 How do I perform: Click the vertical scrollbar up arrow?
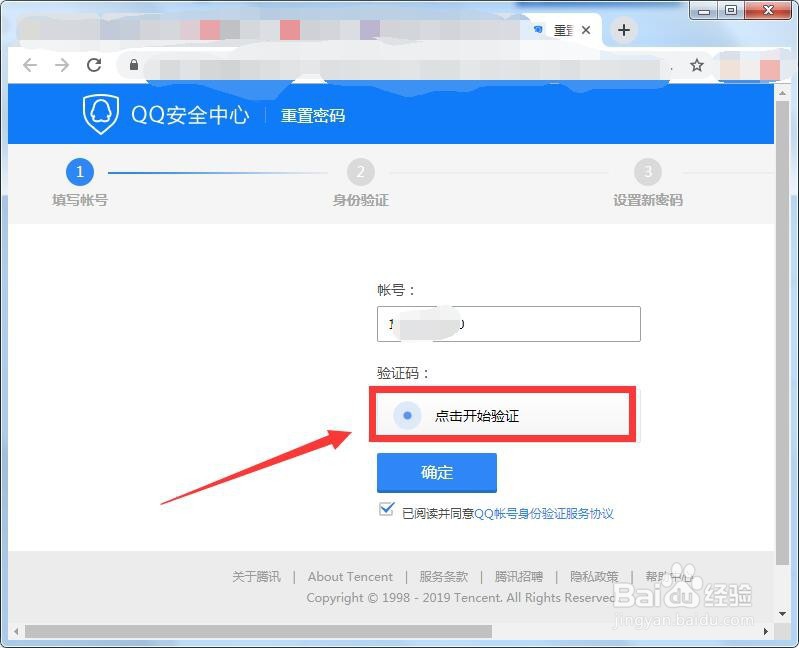[x=782, y=93]
